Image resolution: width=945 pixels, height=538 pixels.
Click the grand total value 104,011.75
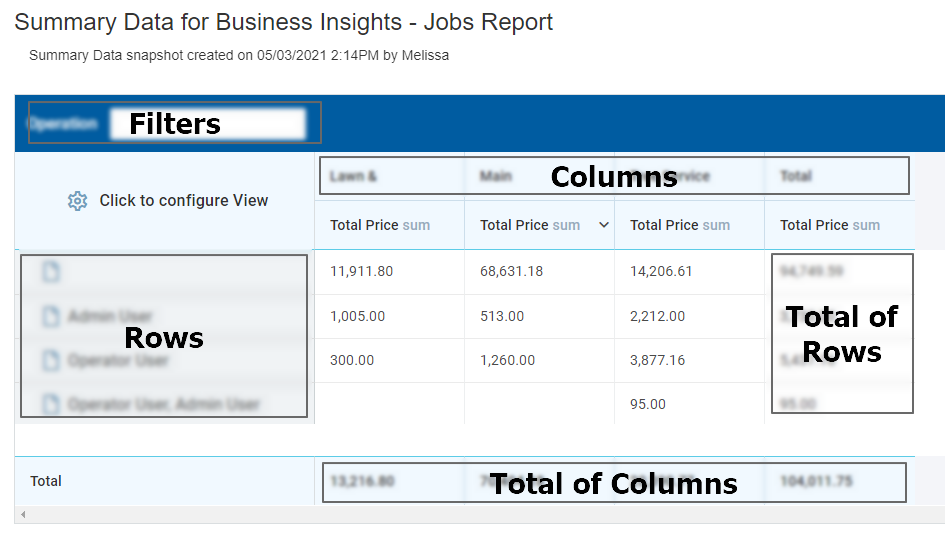coord(815,481)
